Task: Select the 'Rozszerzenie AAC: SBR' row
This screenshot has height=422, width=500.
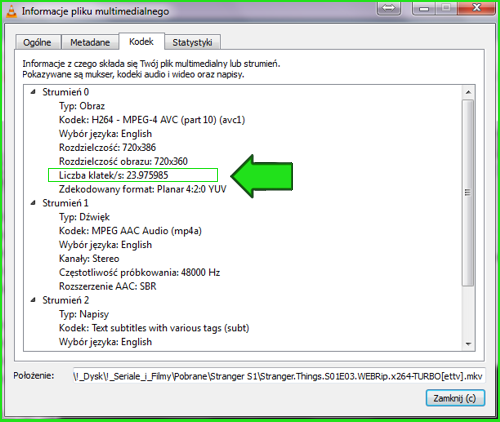Action: coord(108,286)
